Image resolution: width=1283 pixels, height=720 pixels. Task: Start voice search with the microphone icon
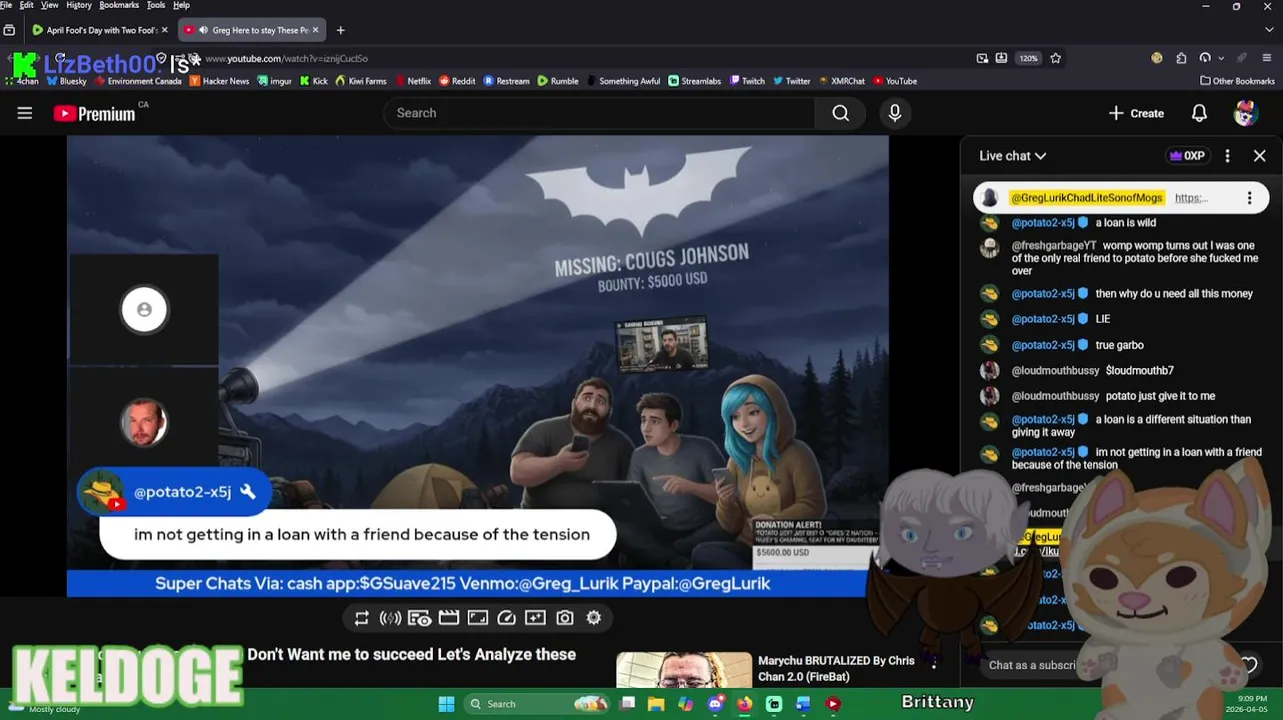point(895,114)
